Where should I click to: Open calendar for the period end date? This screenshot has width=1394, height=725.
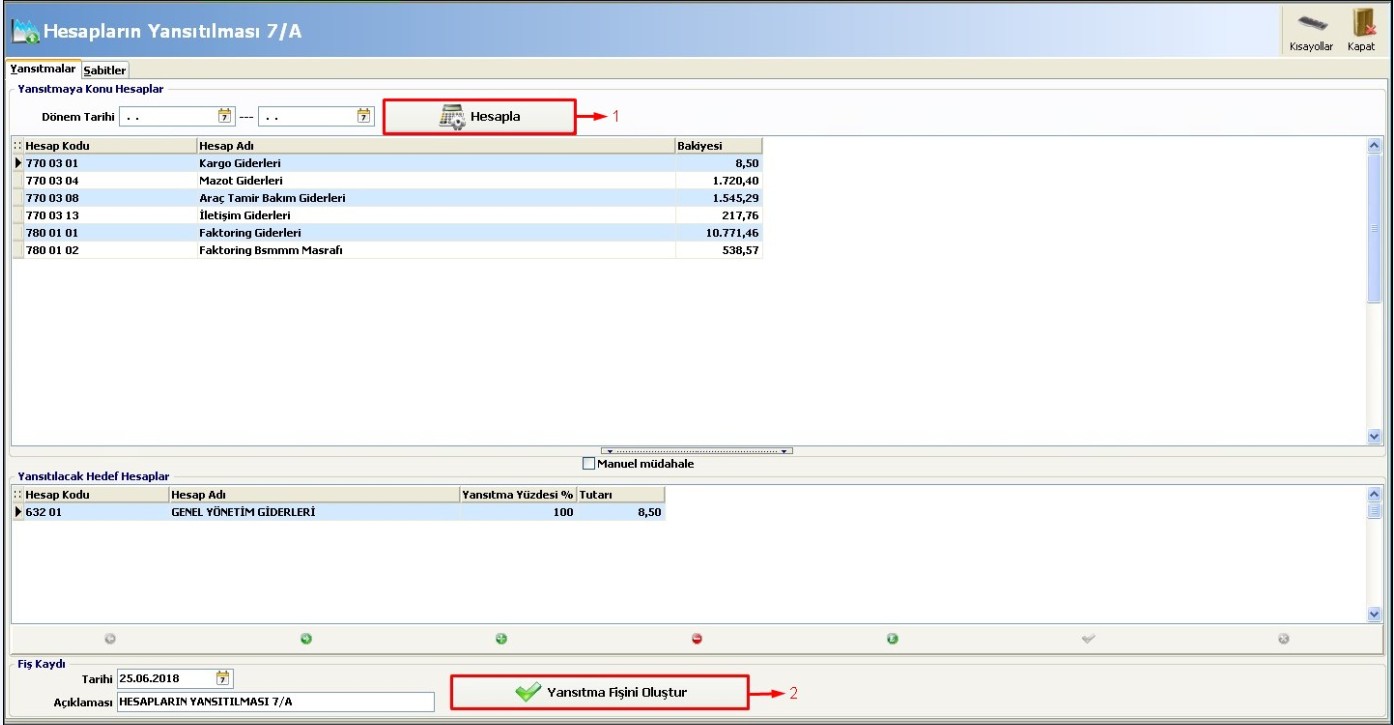point(364,116)
